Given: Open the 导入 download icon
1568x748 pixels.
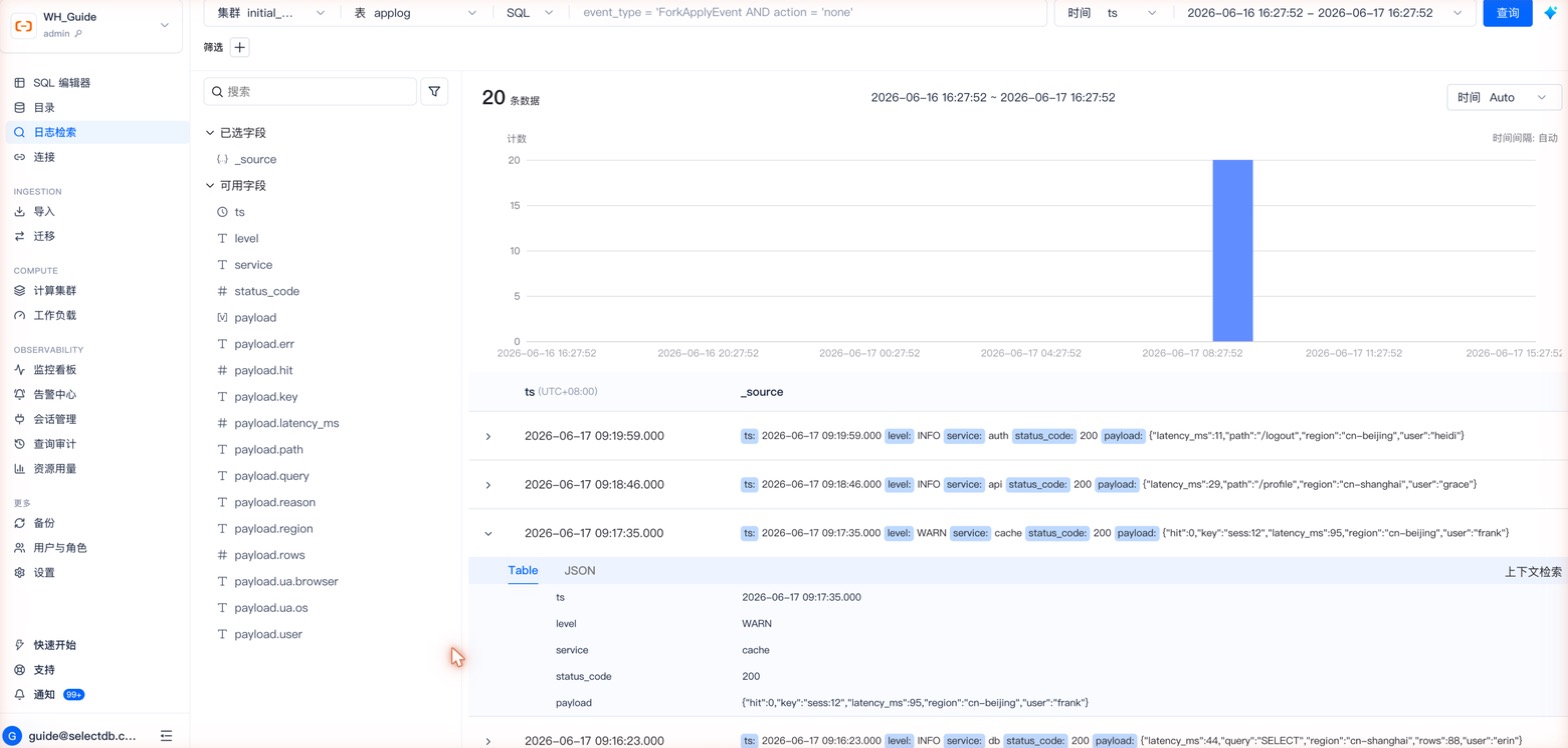Looking at the screenshot, I should click(19, 211).
